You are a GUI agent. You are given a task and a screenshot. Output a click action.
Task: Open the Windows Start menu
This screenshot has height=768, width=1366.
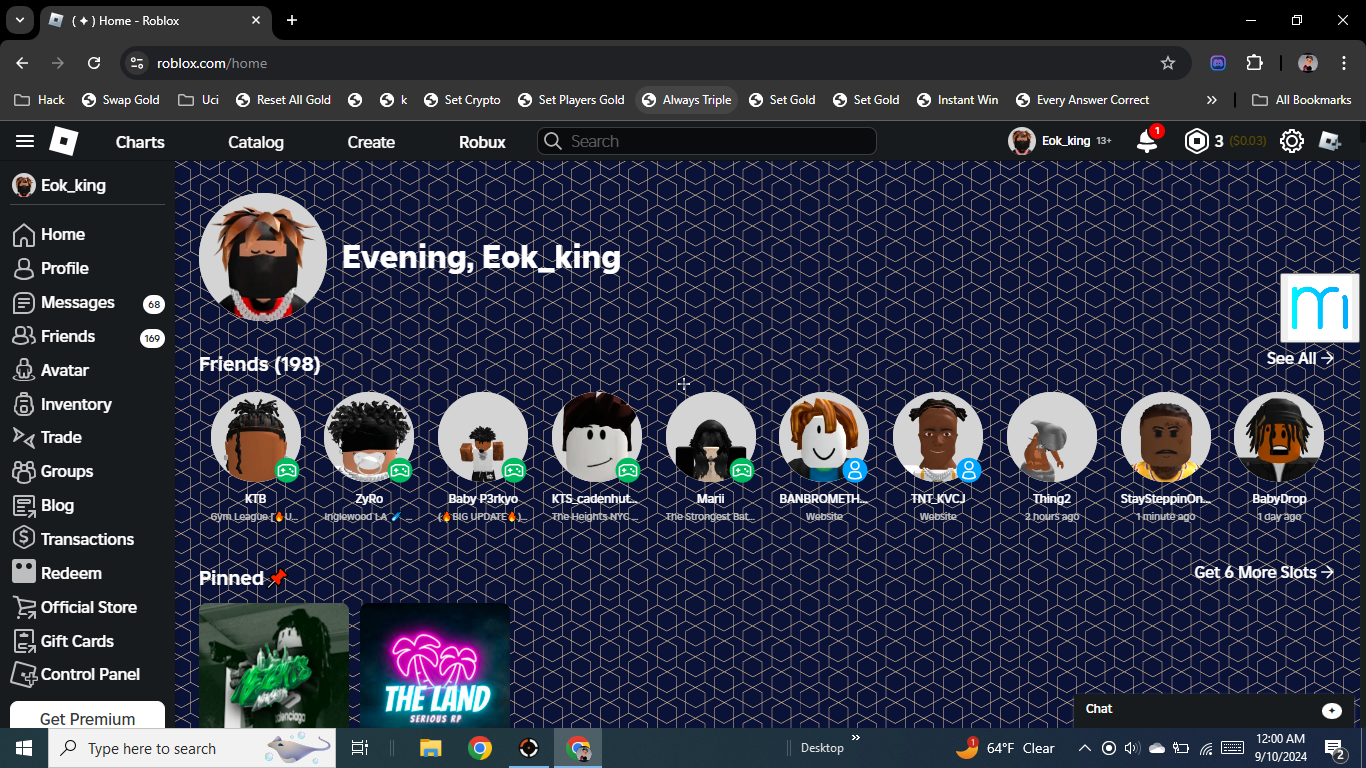pyautogui.click(x=24, y=748)
